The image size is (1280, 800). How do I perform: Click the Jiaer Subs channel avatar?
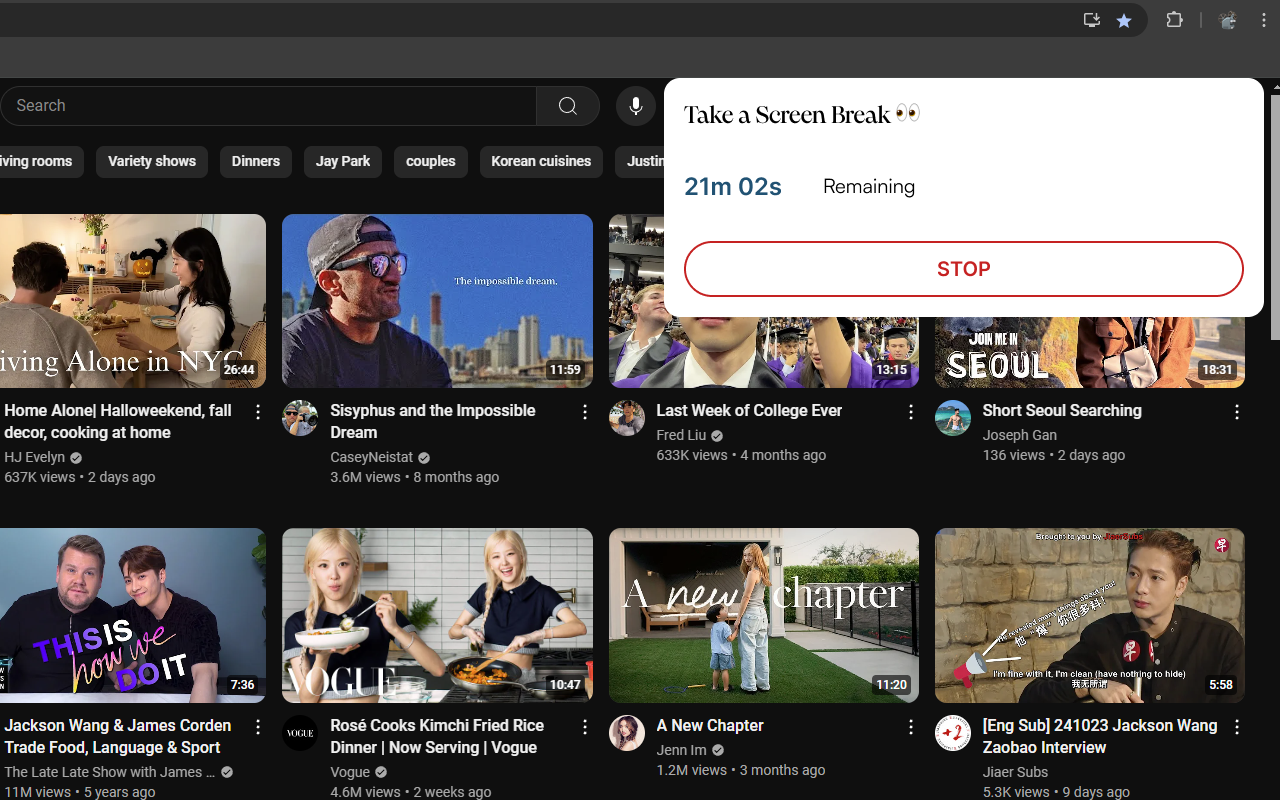(x=953, y=733)
